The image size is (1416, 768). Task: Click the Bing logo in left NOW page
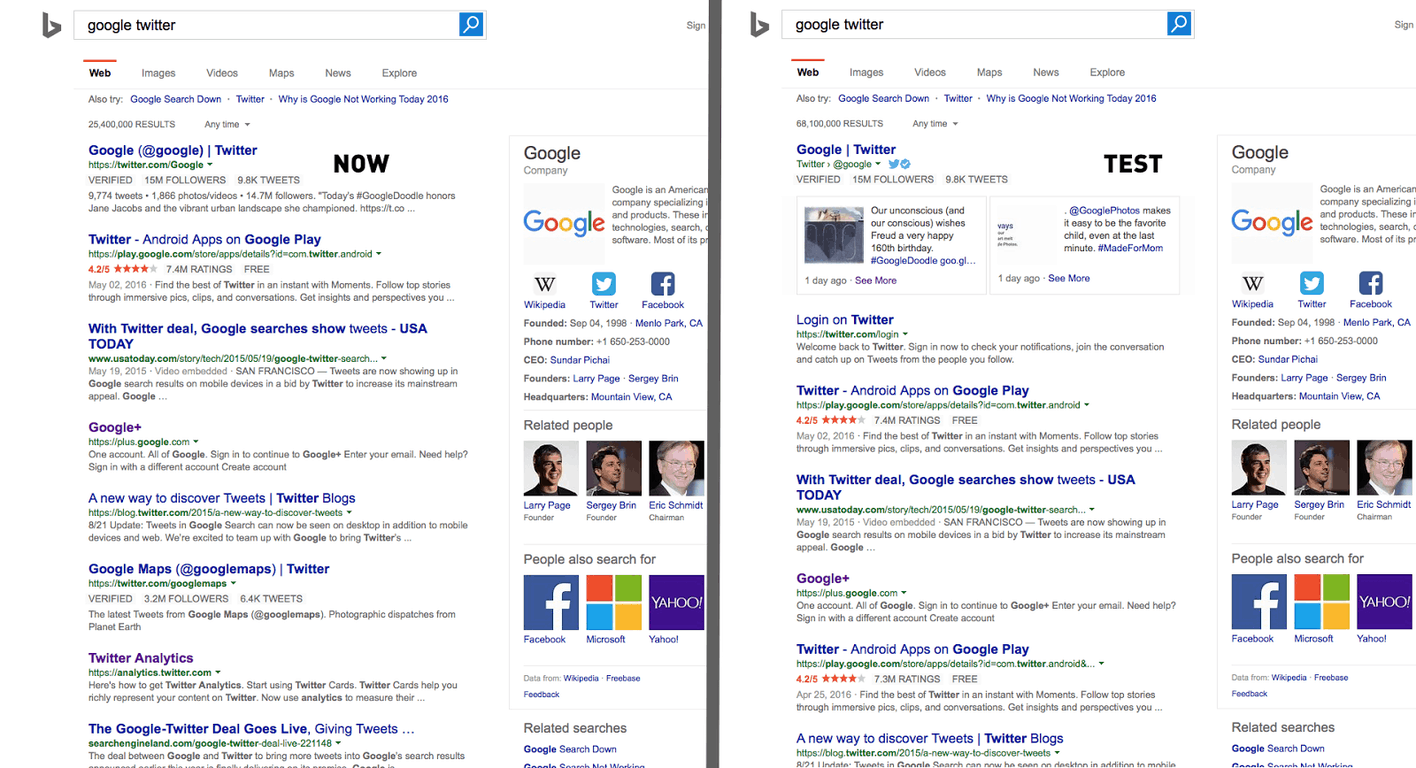(x=52, y=25)
